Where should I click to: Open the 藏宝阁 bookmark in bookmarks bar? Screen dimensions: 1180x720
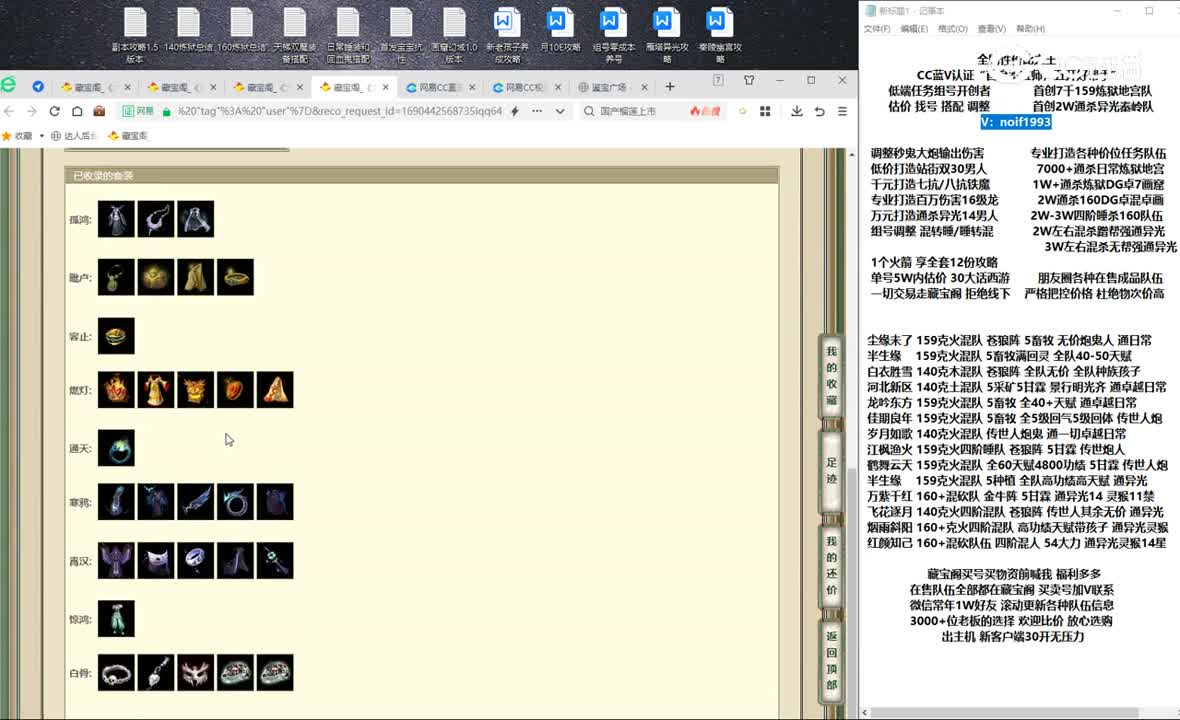point(128,136)
